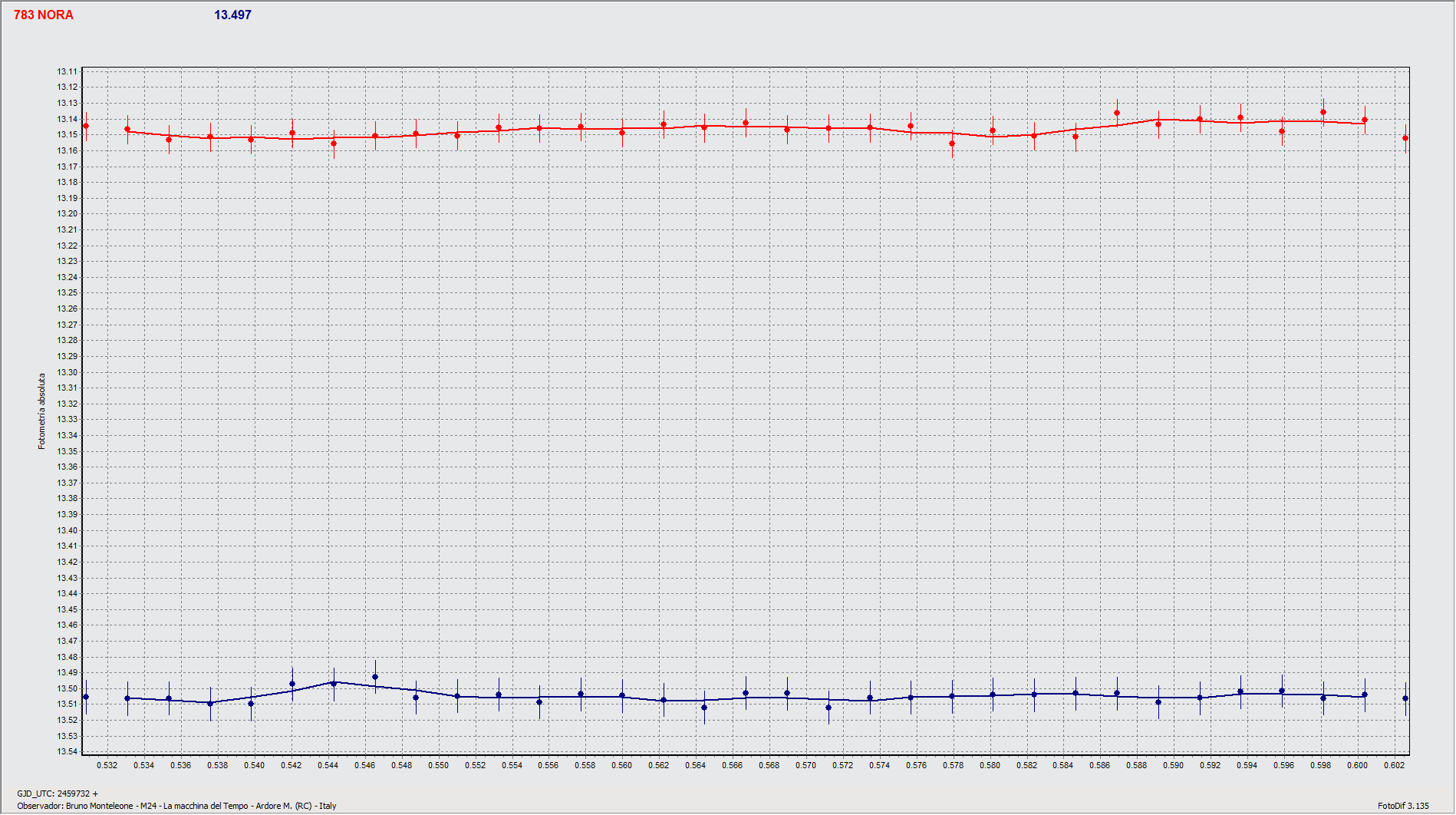Click x-axis tick label 0.566
This screenshot has height=815, width=1456.
click(x=732, y=765)
